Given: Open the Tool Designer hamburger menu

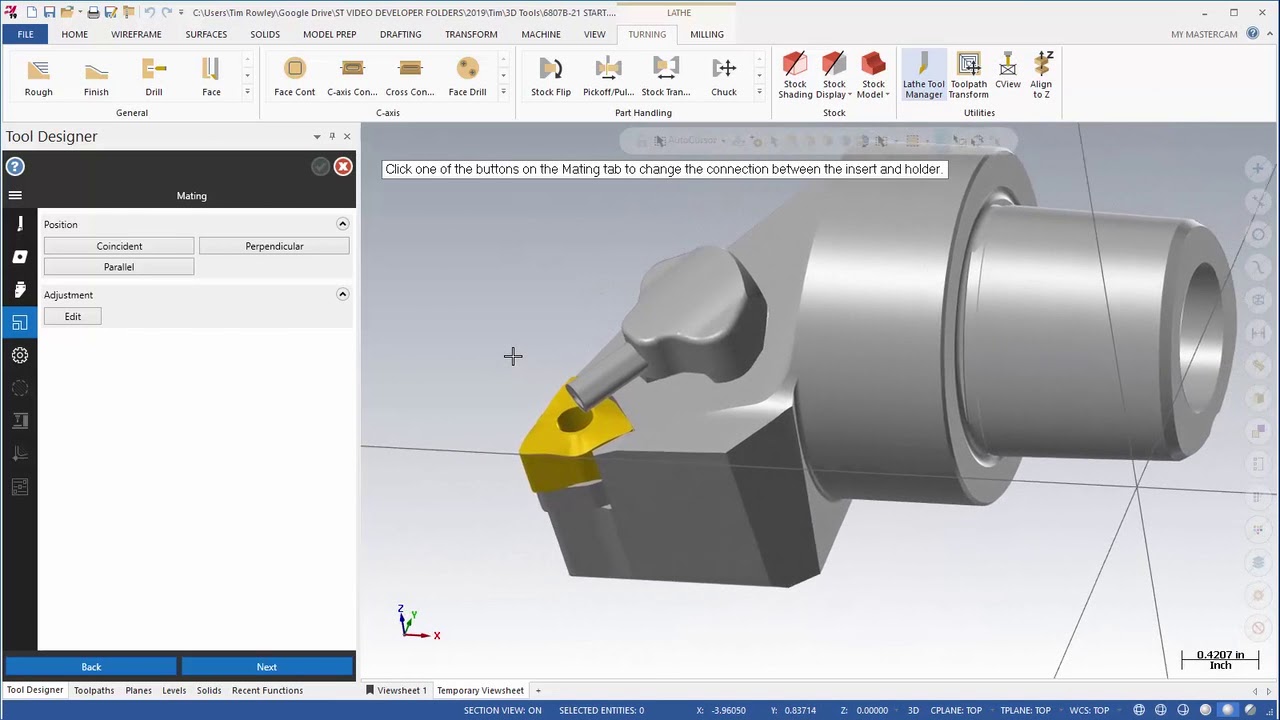Looking at the screenshot, I should coord(15,195).
